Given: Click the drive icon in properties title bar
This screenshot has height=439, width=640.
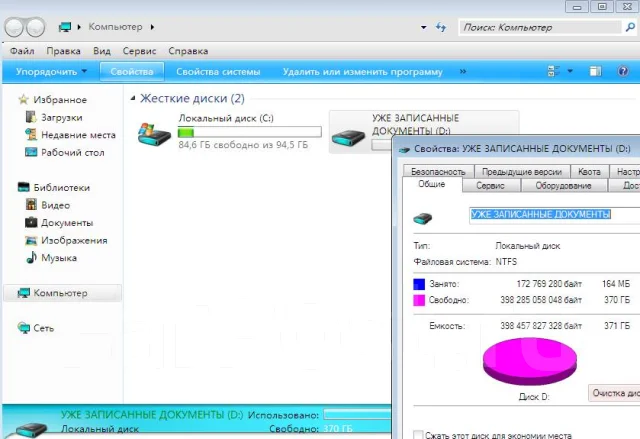Looking at the screenshot, I should (404, 149).
